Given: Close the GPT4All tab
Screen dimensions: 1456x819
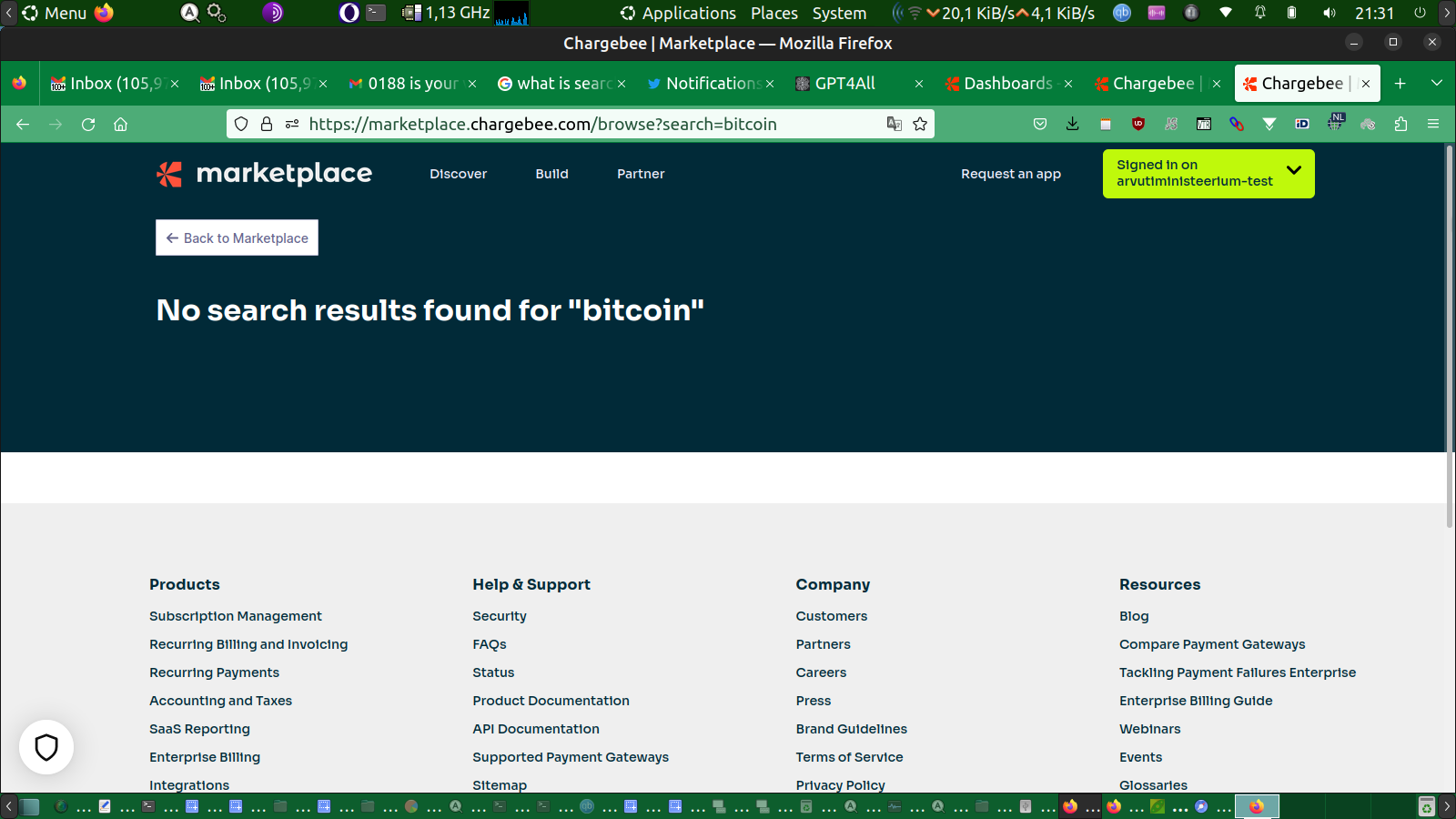Looking at the screenshot, I should click(x=919, y=84).
